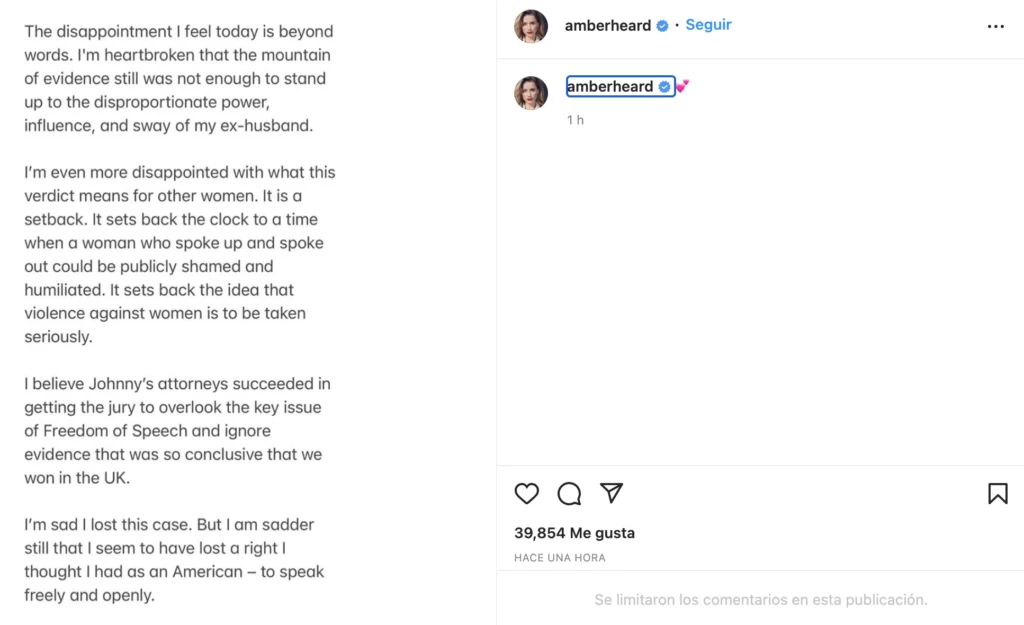This screenshot has width=1024, height=625.
Task: Click the highlighted amberheard caption username
Action: point(610,87)
